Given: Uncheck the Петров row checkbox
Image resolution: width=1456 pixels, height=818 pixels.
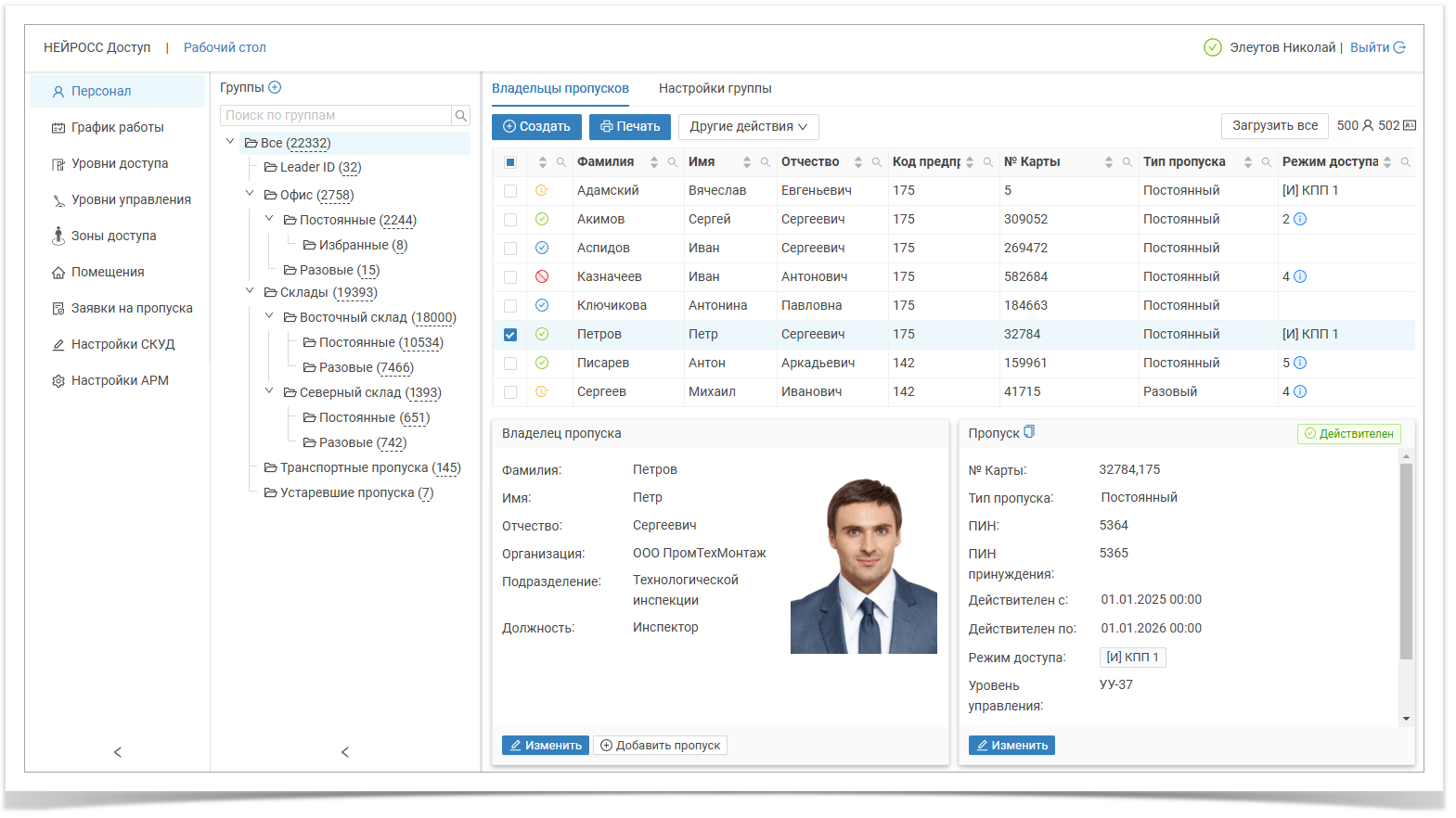Looking at the screenshot, I should 510,335.
